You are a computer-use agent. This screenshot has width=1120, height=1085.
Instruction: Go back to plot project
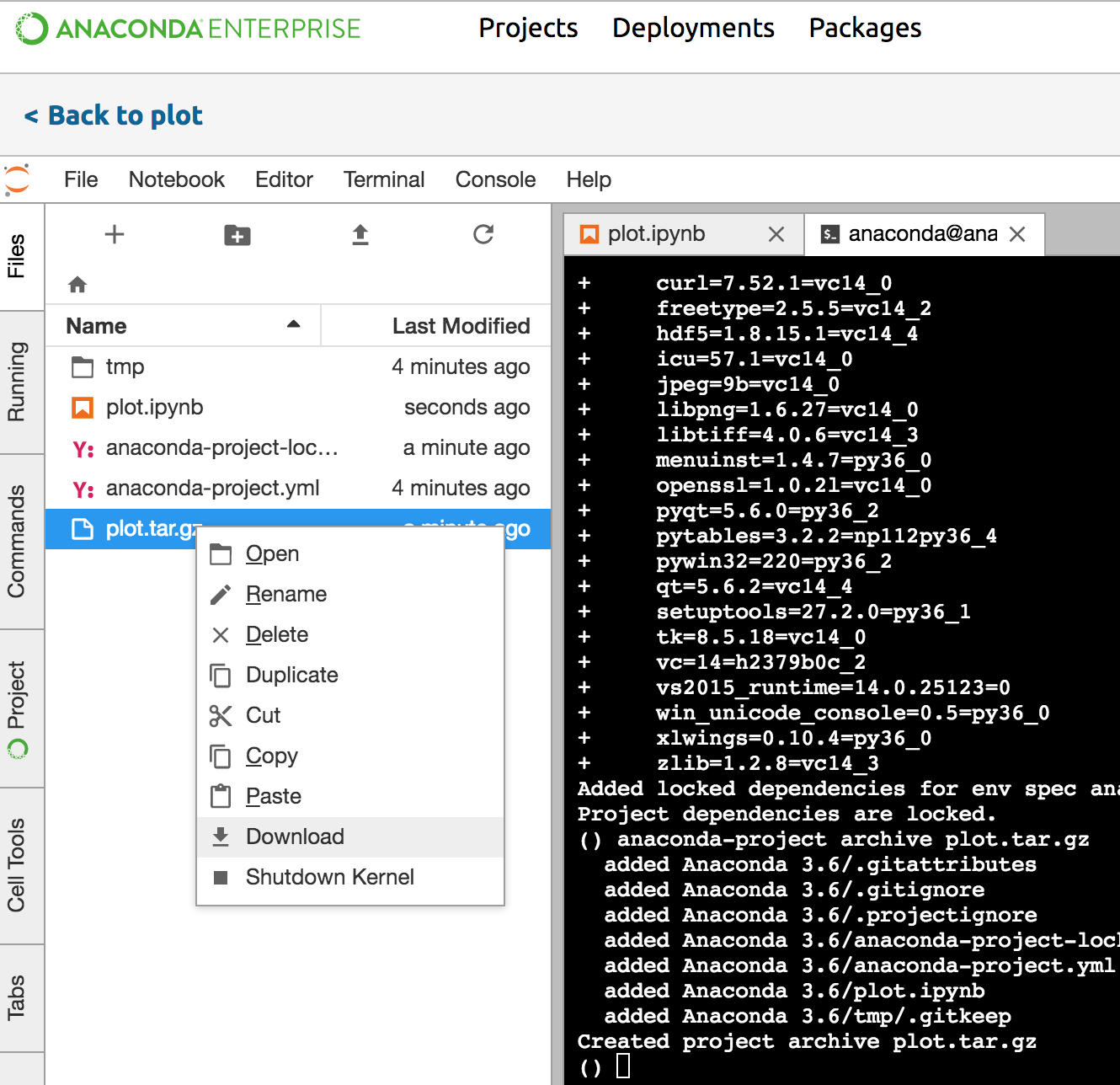[x=114, y=115]
